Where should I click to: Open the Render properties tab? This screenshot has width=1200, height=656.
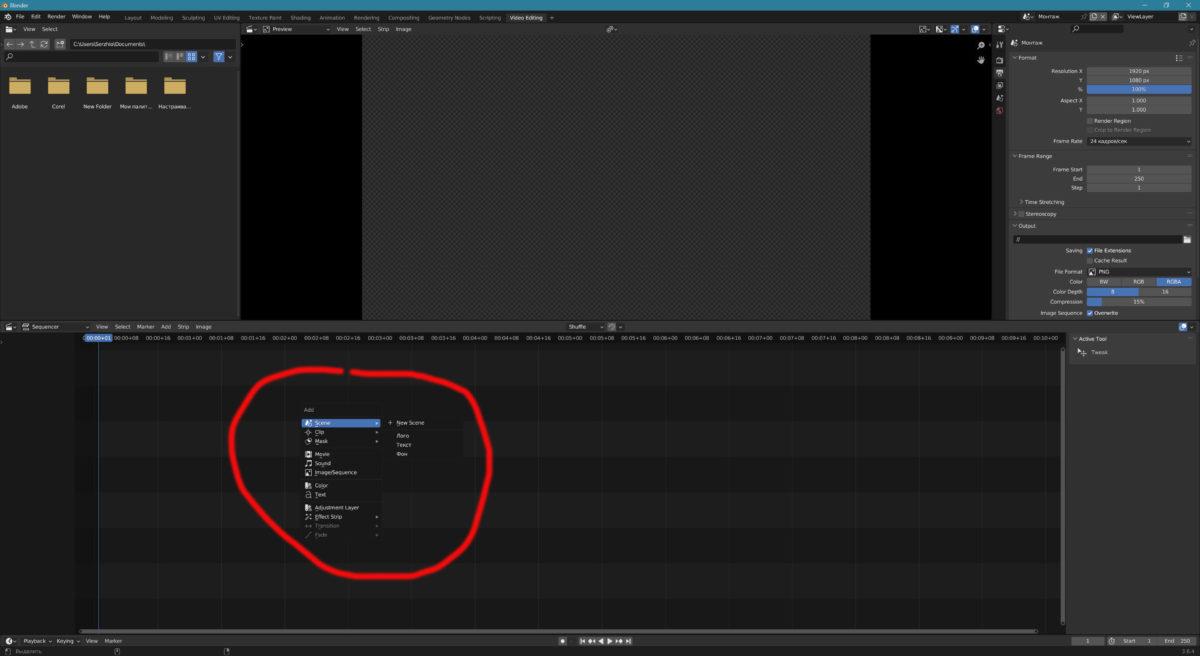(999, 60)
